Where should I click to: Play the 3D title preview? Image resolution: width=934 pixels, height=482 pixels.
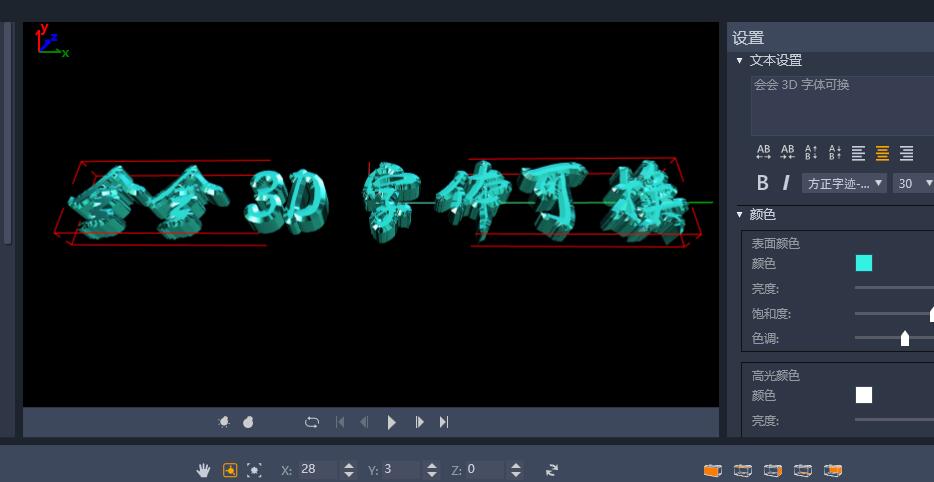point(391,422)
